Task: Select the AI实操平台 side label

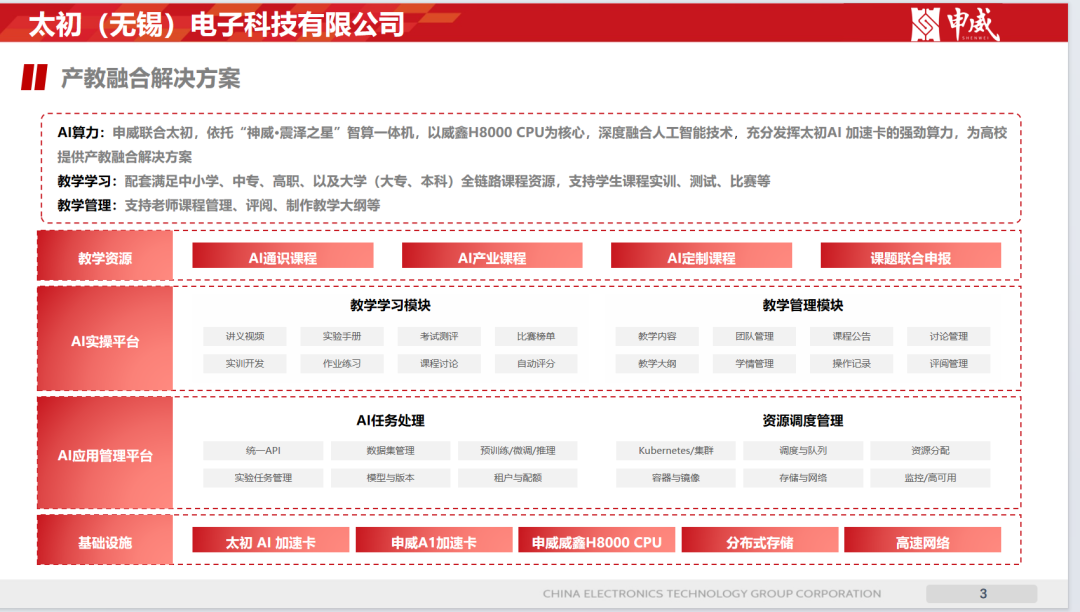Action: (105, 341)
